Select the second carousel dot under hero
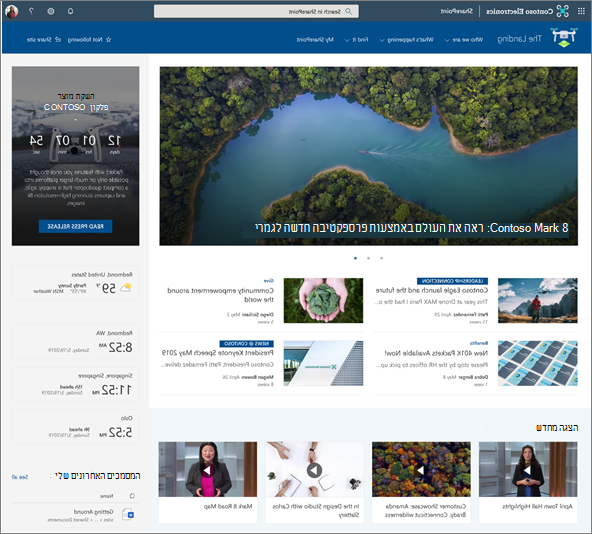This screenshot has width=592, height=534. (368, 258)
